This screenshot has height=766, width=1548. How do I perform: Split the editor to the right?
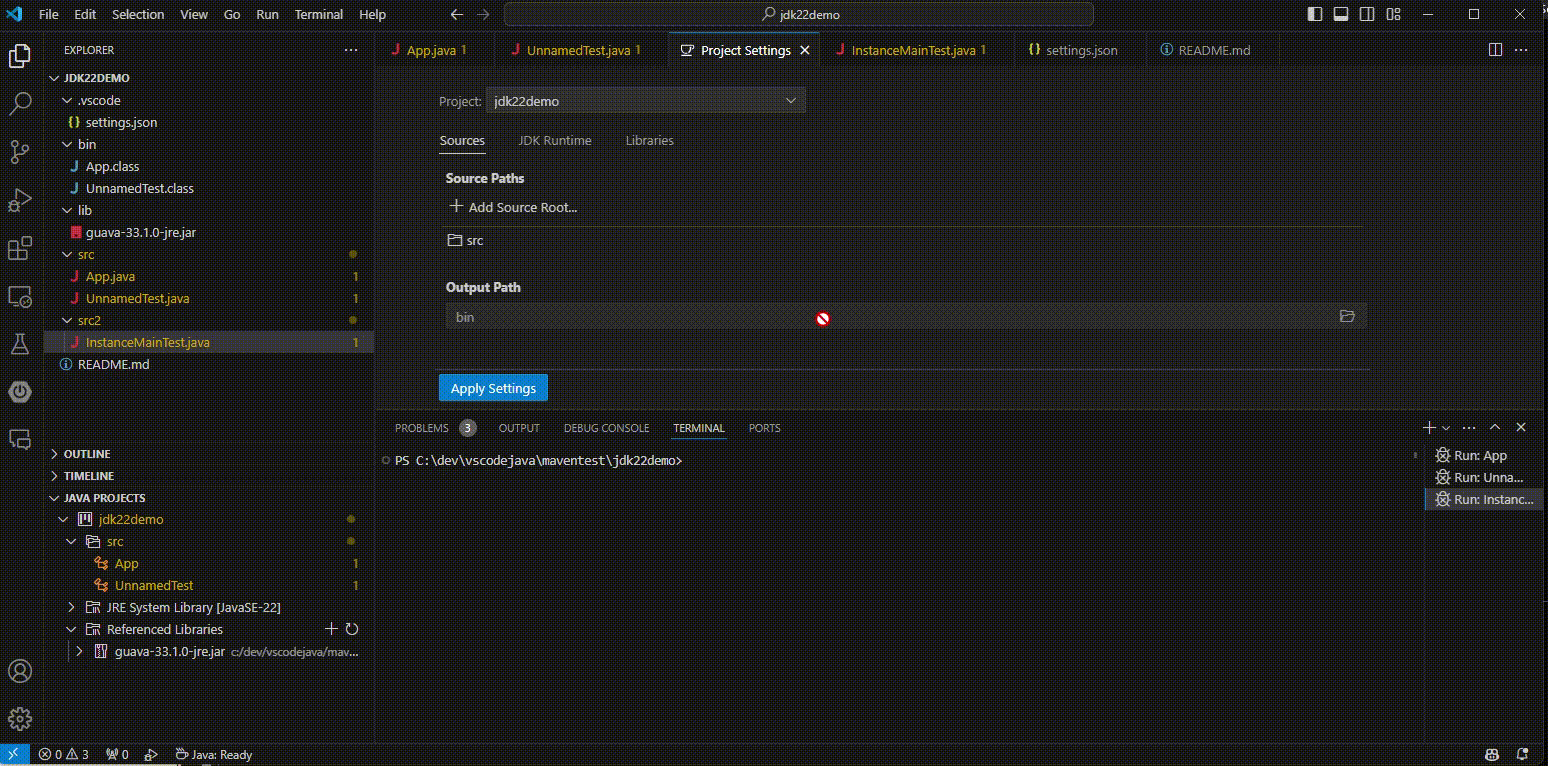(x=1495, y=50)
